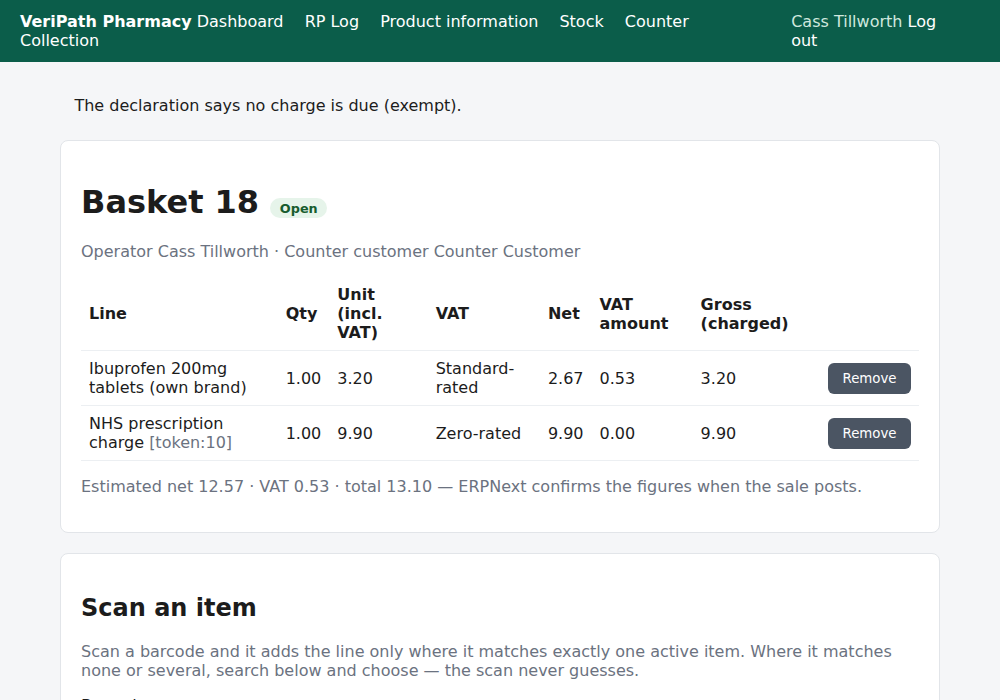The width and height of the screenshot is (1000, 700).
Task: Select the NHS prescription charge line name
Action: pos(156,433)
